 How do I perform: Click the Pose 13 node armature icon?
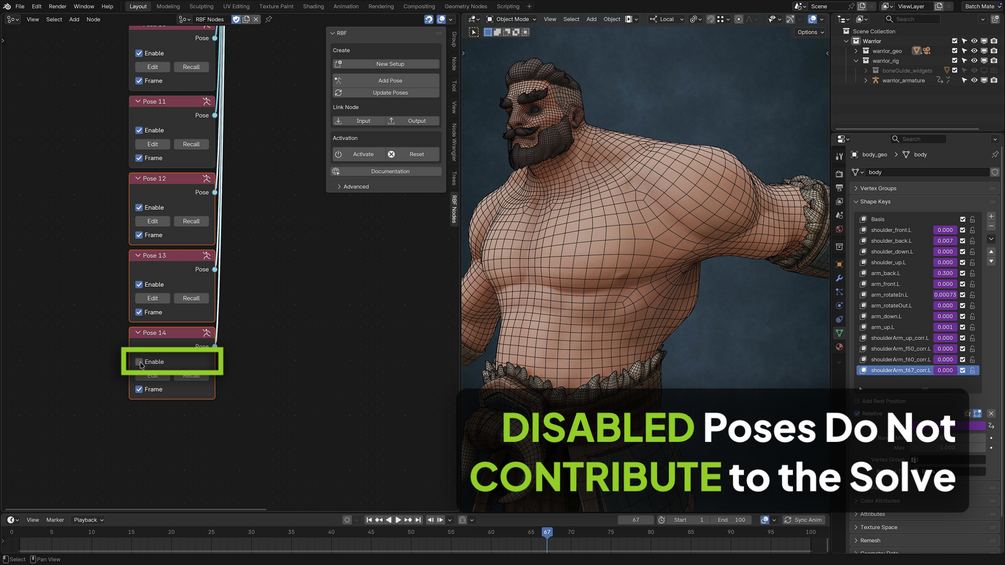(x=206, y=255)
